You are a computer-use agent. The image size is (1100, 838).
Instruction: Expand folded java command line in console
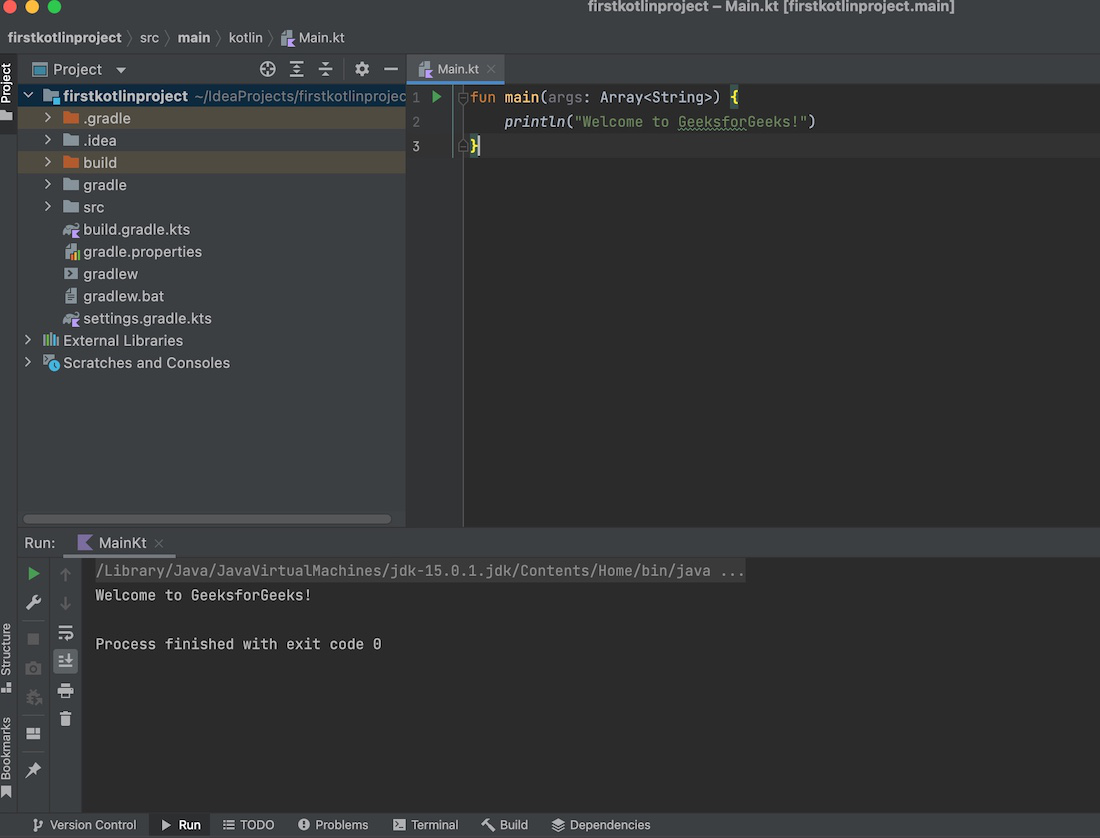[x=420, y=571]
